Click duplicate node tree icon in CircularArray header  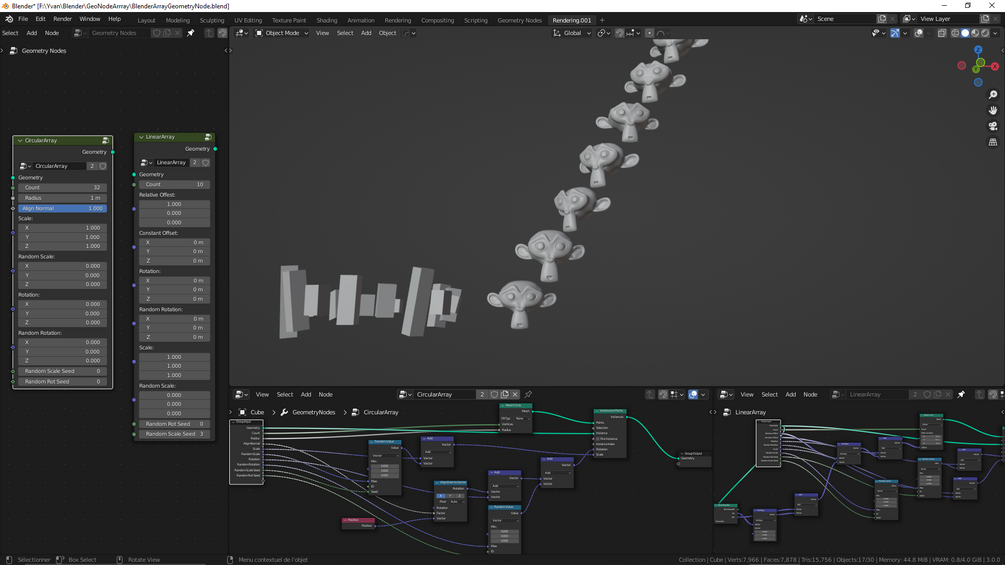click(504, 395)
